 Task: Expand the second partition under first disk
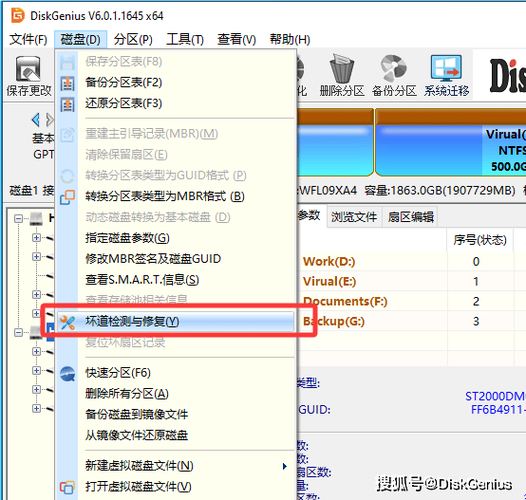(x=36, y=257)
